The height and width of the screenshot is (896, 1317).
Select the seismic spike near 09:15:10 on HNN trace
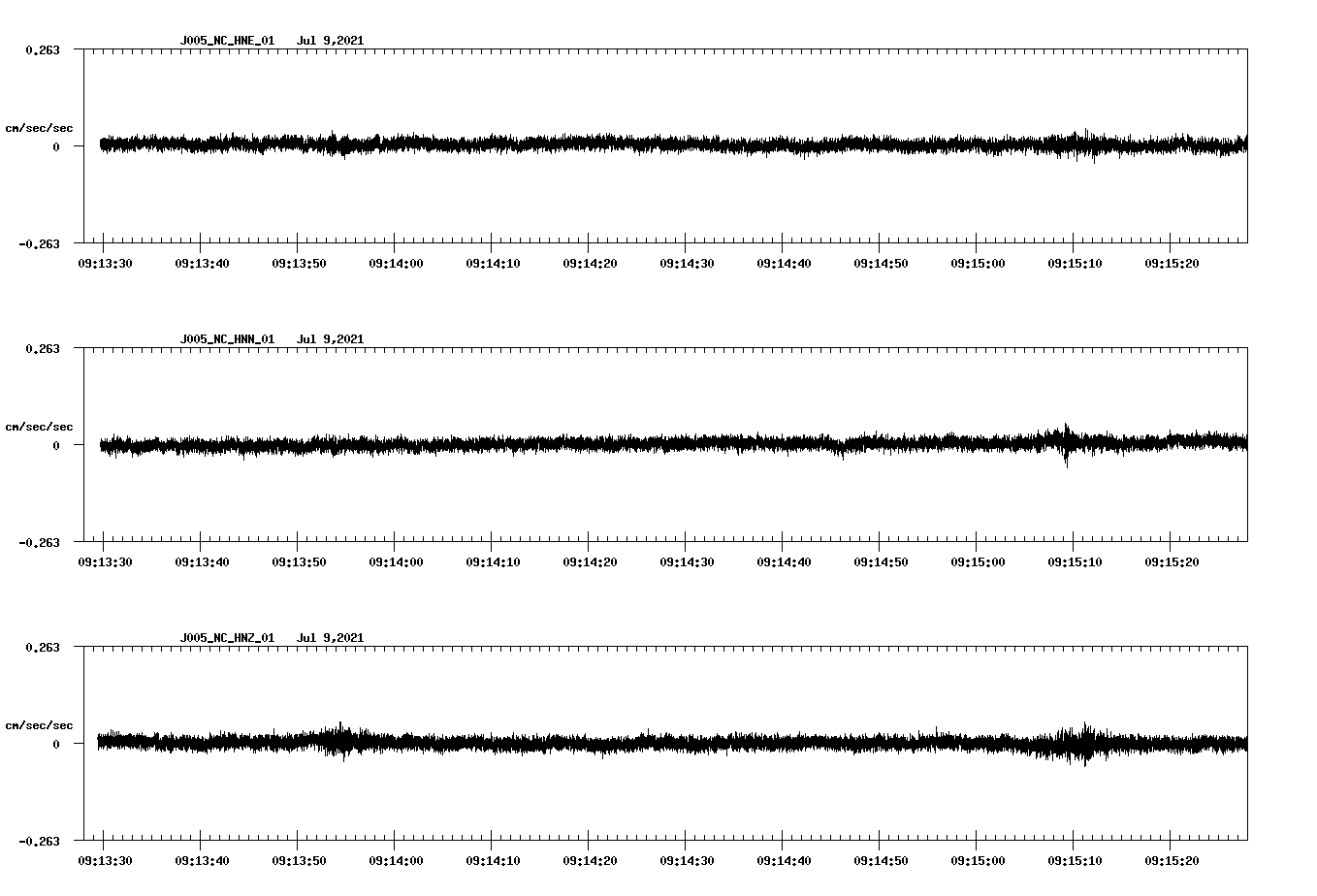pyautogui.click(x=1065, y=446)
